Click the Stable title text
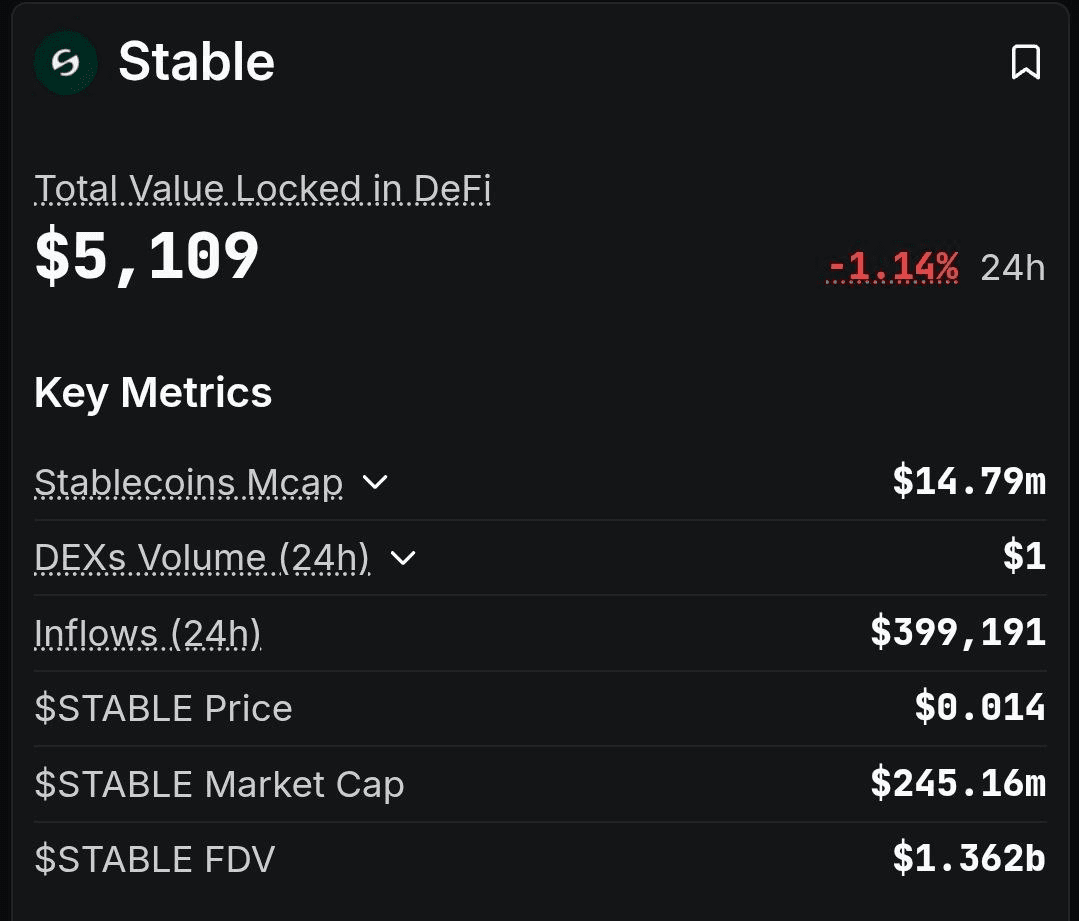The width and height of the screenshot is (1079, 921). click(x=196, y=62)
